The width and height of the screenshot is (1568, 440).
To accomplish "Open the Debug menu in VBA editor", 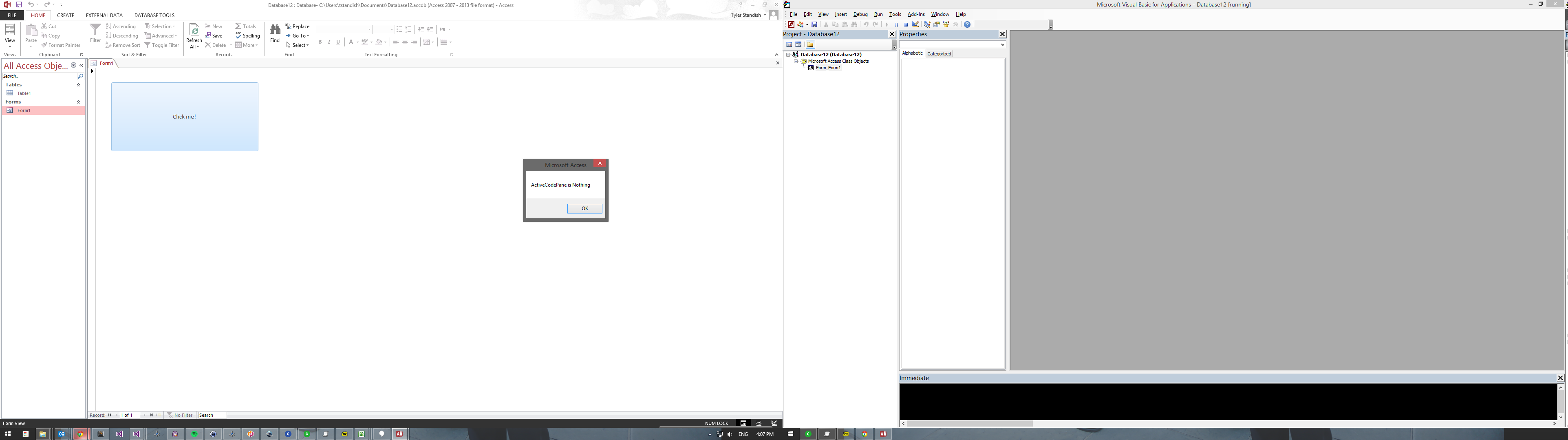I will click(x=860, y=15).
